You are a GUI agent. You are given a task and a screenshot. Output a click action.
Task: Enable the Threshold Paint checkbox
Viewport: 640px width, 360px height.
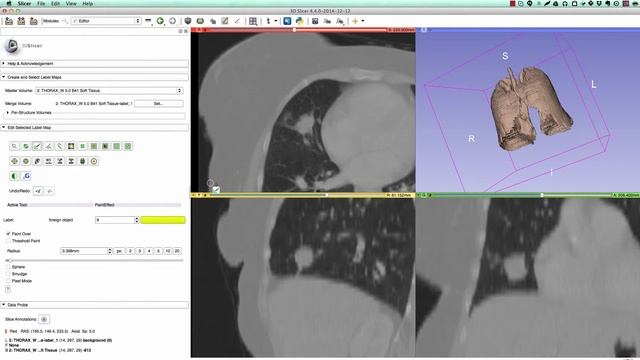tap(8, 241)
